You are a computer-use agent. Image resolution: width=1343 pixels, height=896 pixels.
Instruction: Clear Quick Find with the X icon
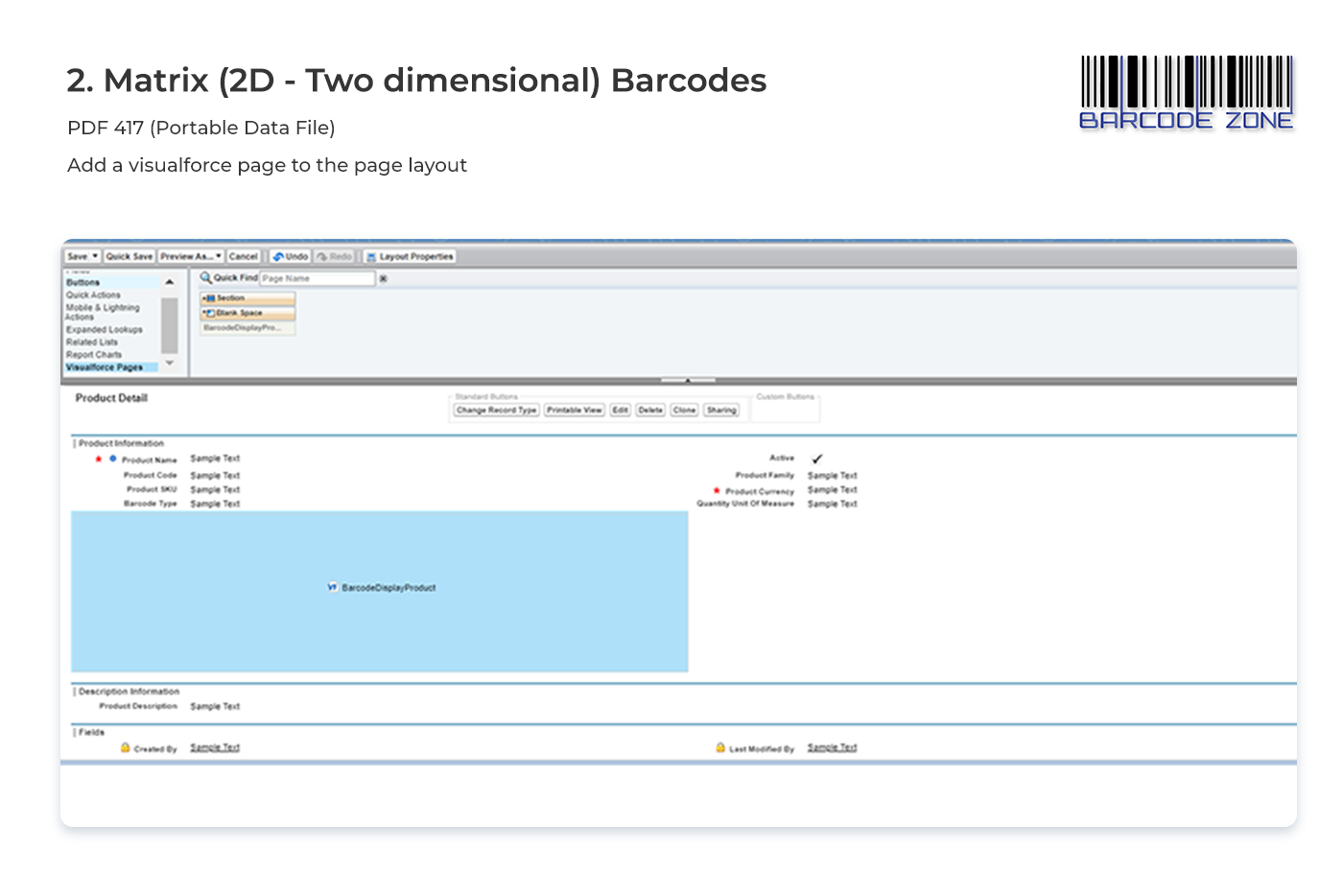[x=383, y=279]
